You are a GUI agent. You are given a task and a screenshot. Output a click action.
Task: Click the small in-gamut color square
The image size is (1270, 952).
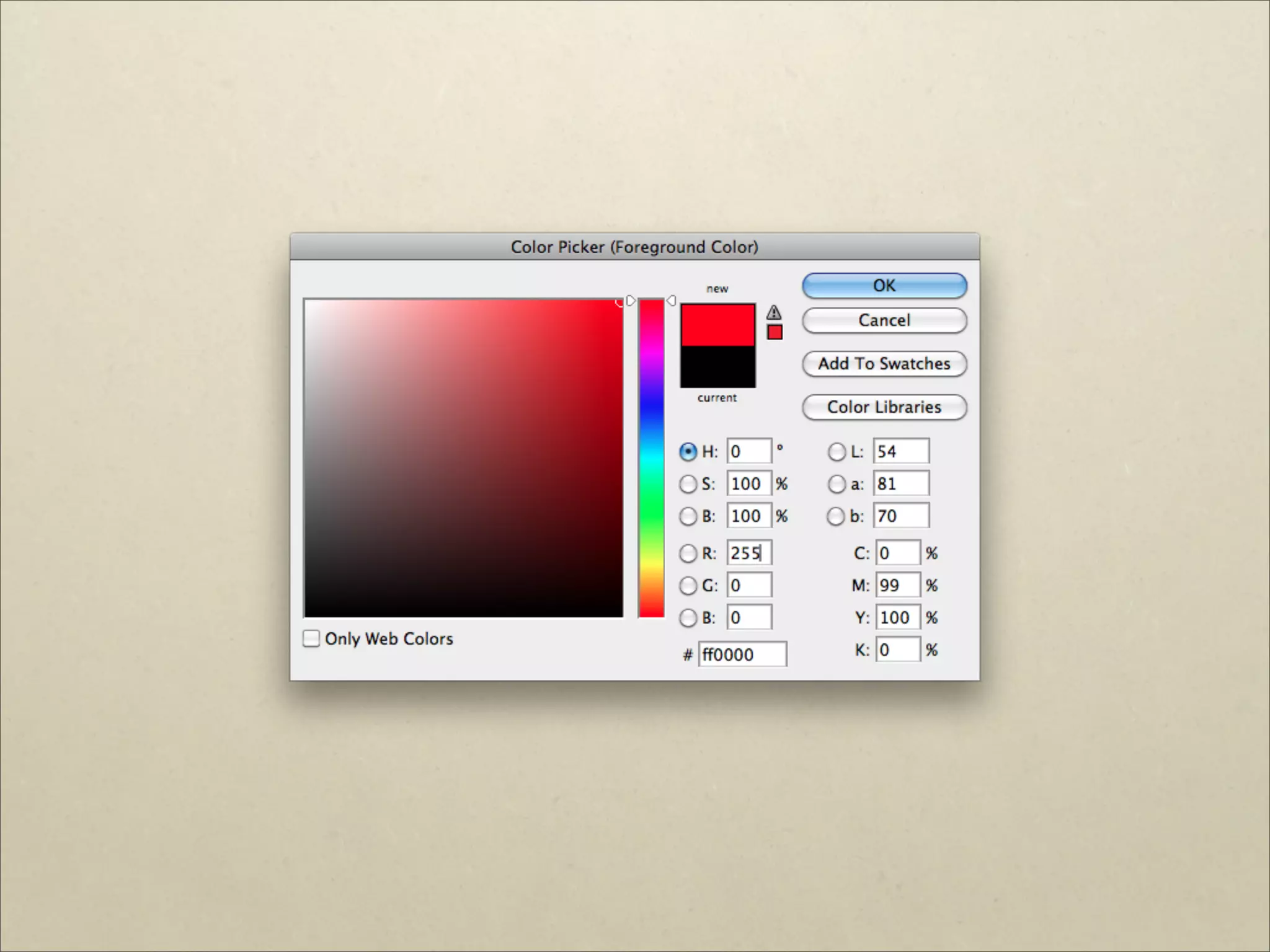tap(775, 333)
